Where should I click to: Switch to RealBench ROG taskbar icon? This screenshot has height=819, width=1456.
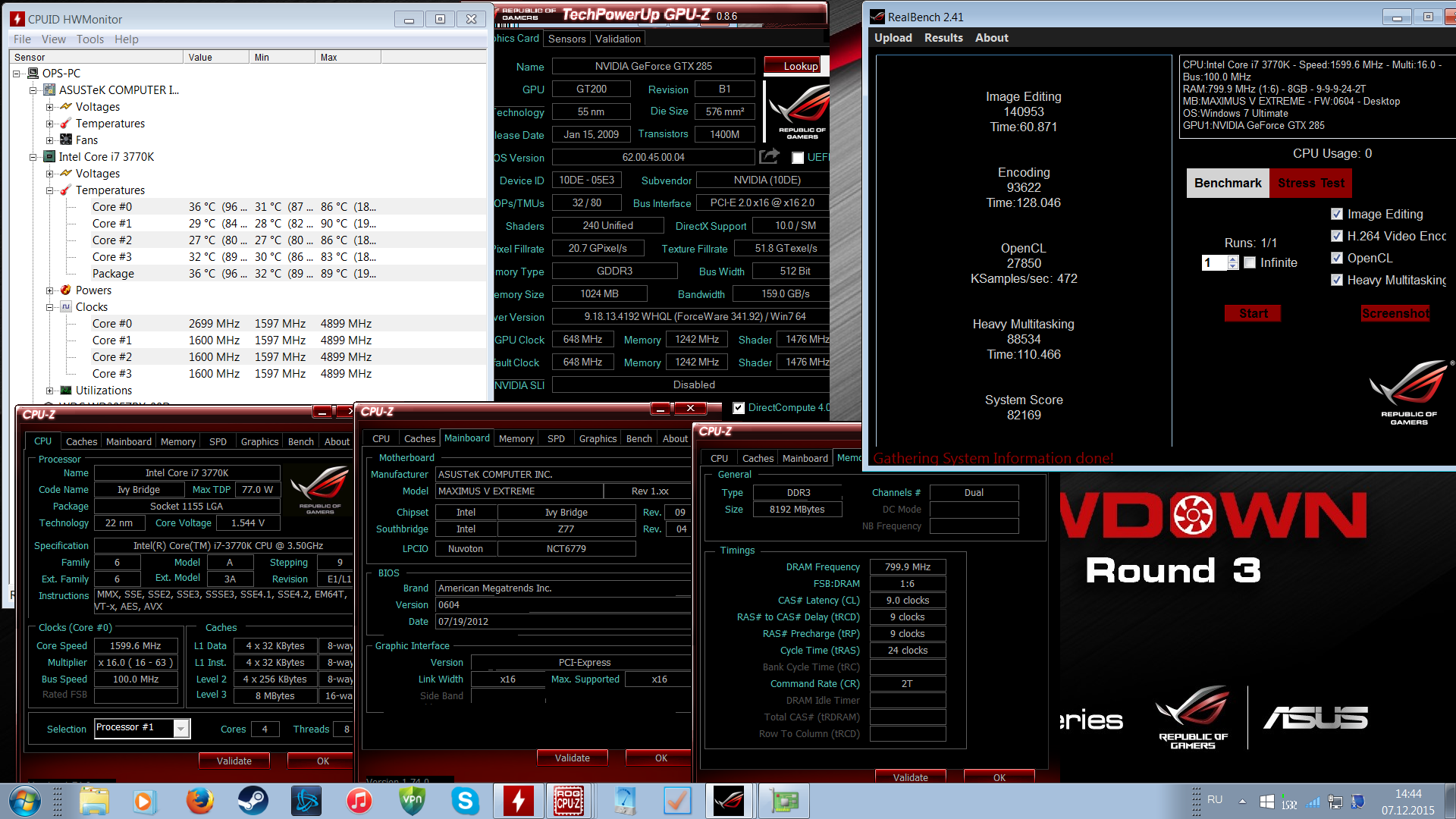click(729, 801)
